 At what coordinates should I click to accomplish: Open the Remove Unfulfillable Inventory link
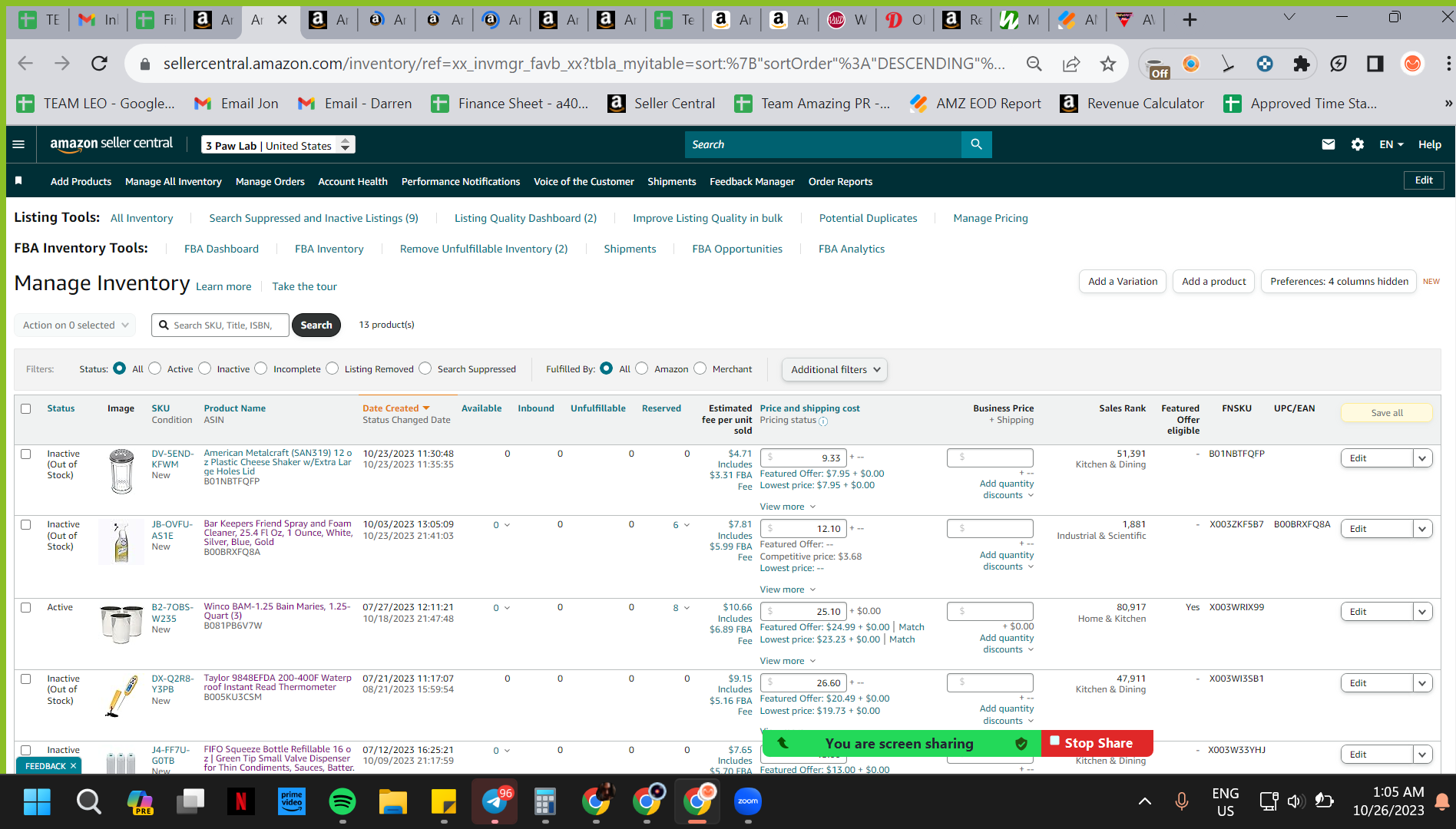pyautogui.click(x=484, y=249)
